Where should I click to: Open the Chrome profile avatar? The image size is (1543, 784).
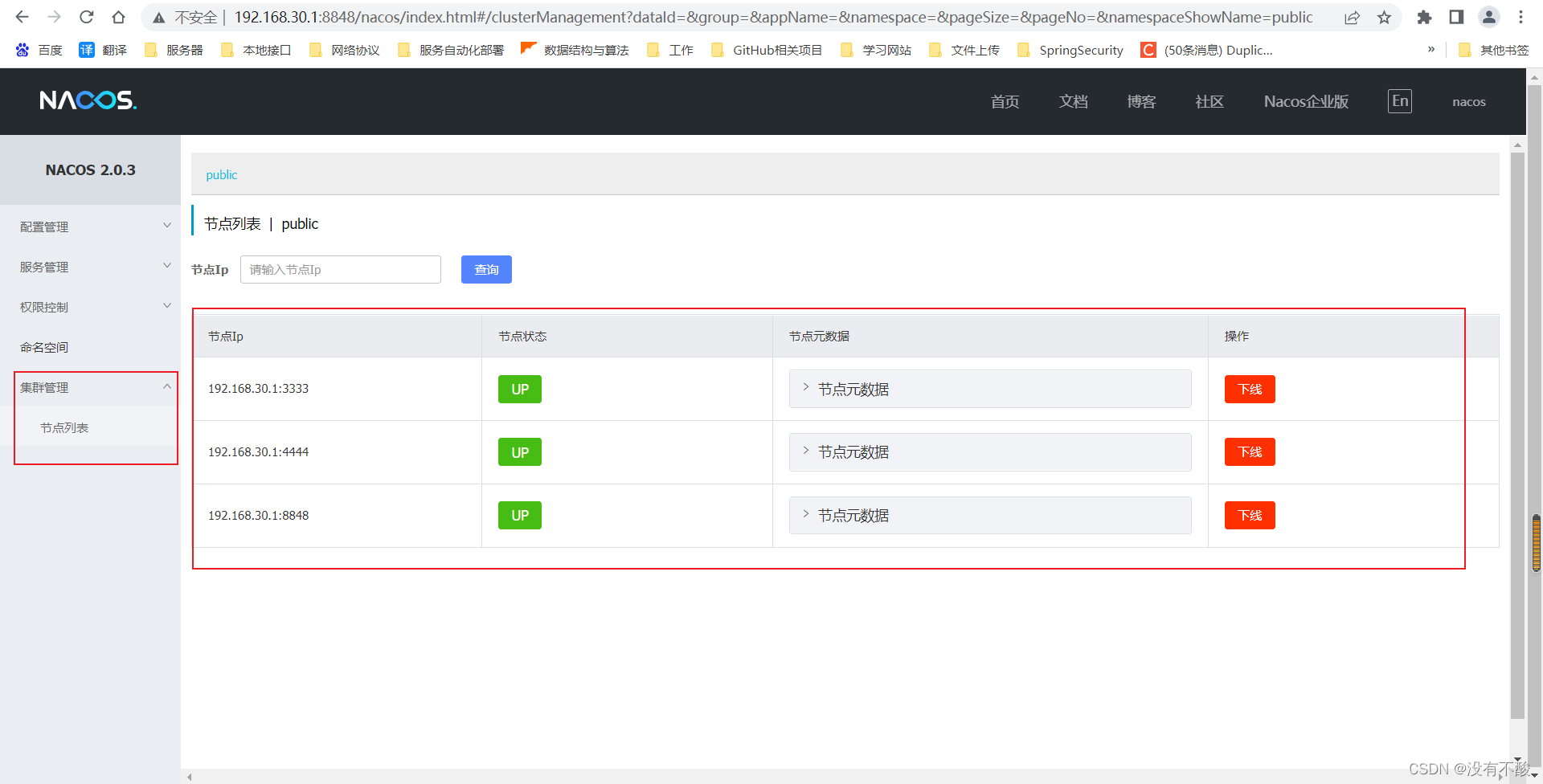[x=1488, y=18]
